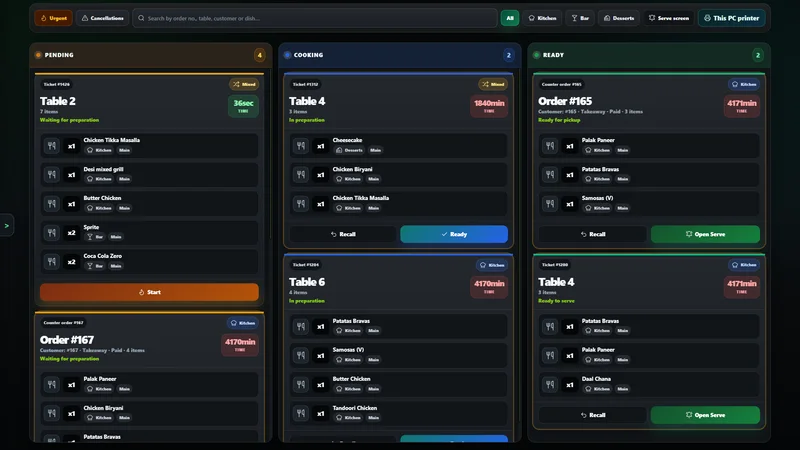This screenshot has height=450, width=800.
Task: Click Kitchen badge on ready Table 4 ticket
Action: point(744,265)
